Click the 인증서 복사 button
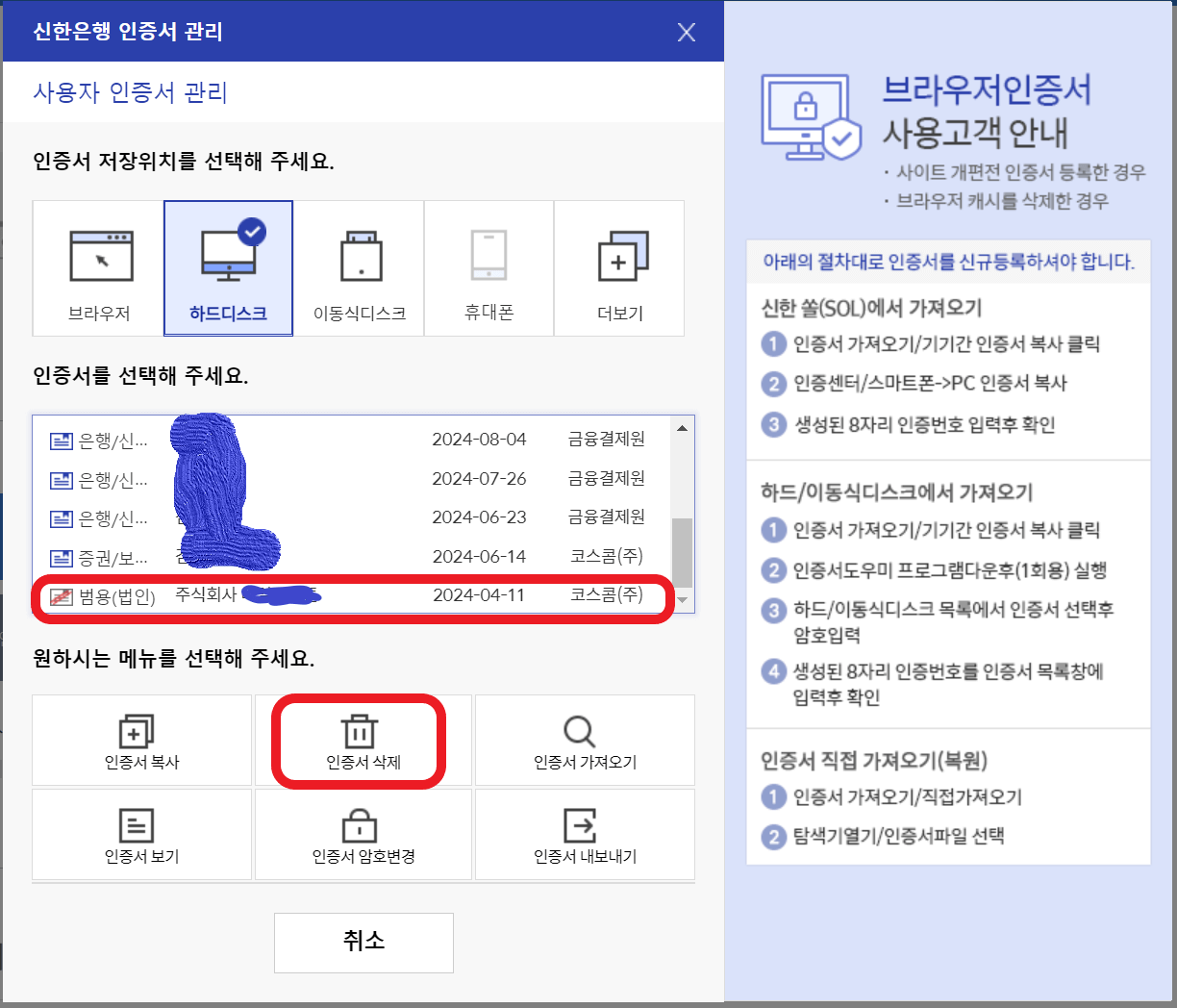Image resolution: width=1177 pixels, height=1008 pixels. coord(142,741)
